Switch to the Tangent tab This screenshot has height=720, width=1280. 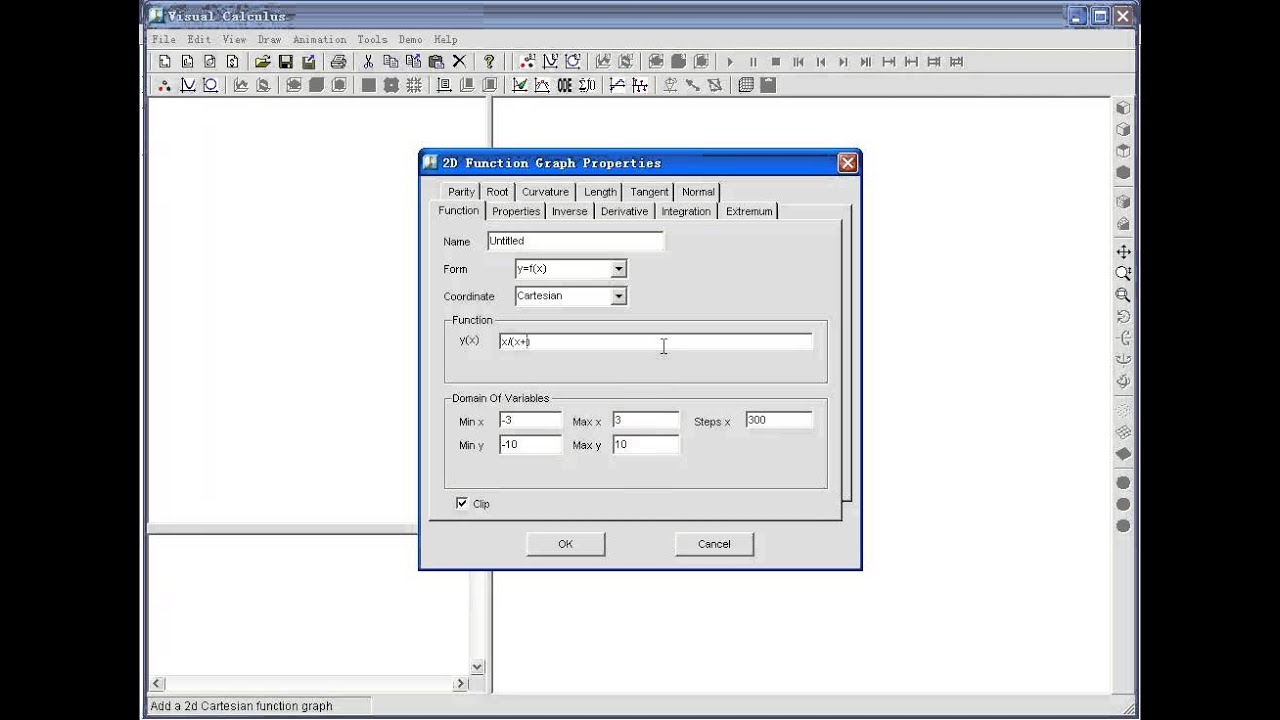[649, 192]
